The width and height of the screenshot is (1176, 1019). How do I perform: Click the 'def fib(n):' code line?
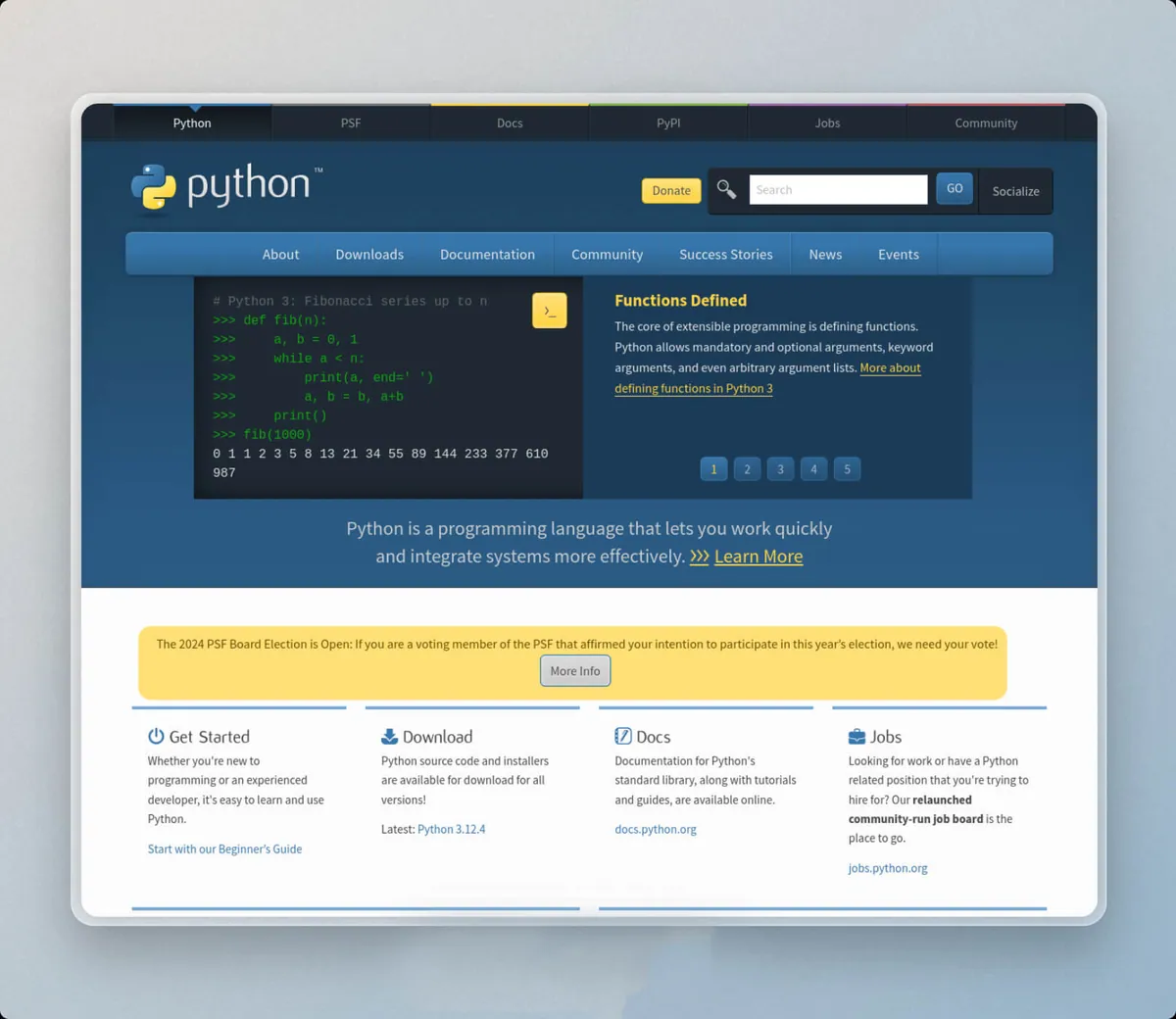pyautogui.click(x=270, y=320)
